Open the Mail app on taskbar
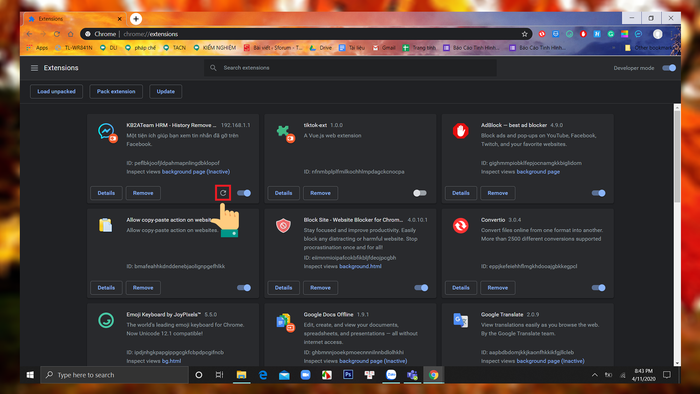 point(284,375)
